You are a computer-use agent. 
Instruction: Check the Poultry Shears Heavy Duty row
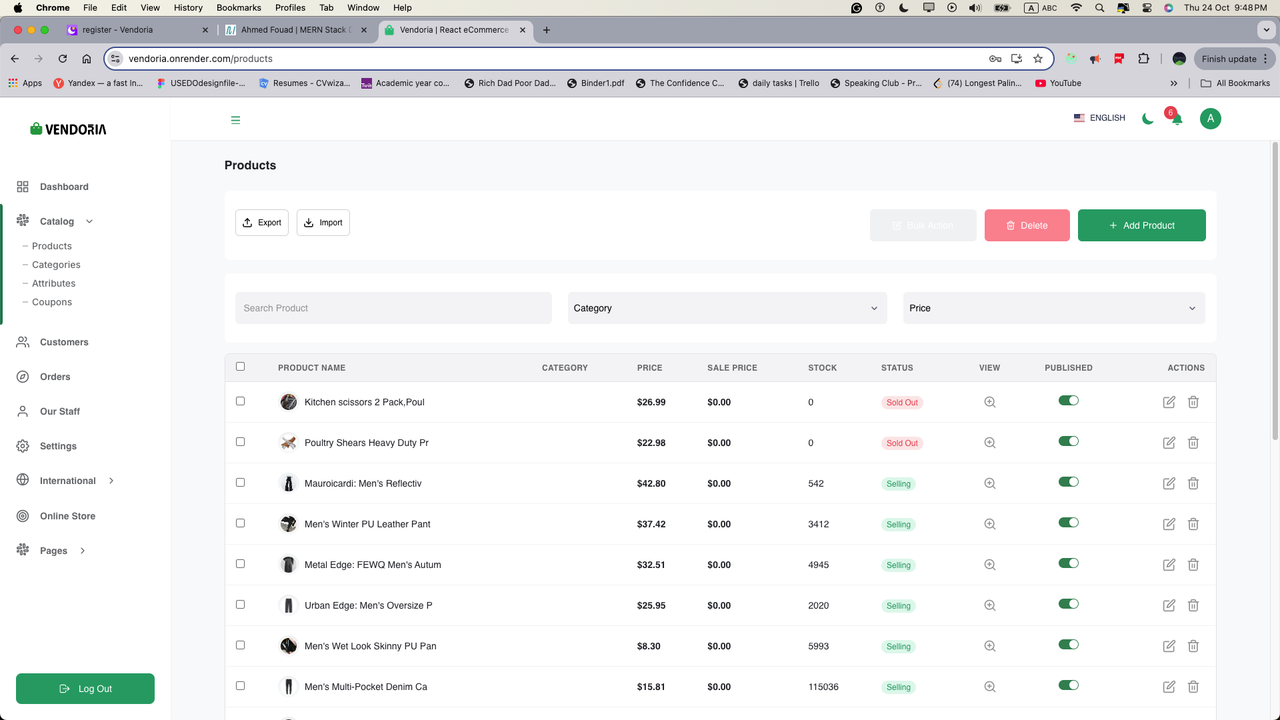(x=240, y=441)
